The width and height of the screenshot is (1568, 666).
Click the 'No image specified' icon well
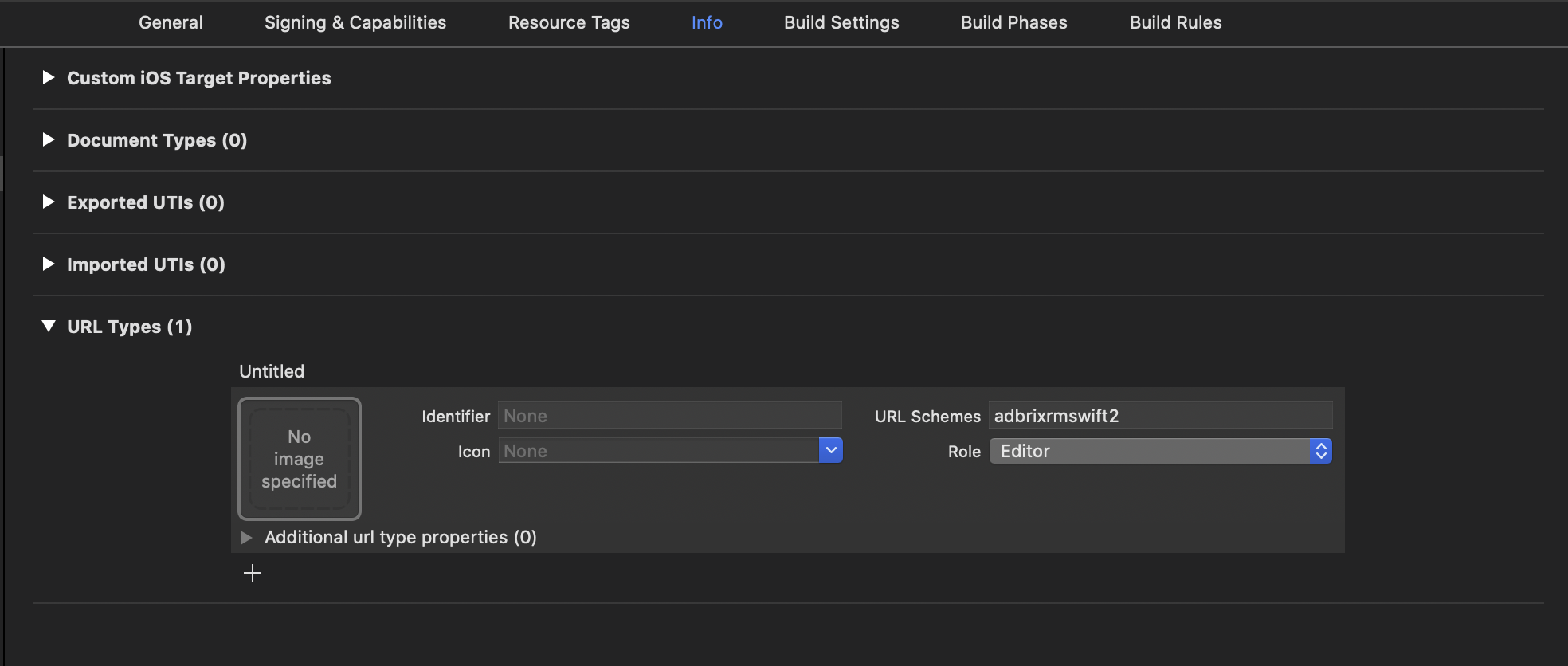(x=300, y=459)
